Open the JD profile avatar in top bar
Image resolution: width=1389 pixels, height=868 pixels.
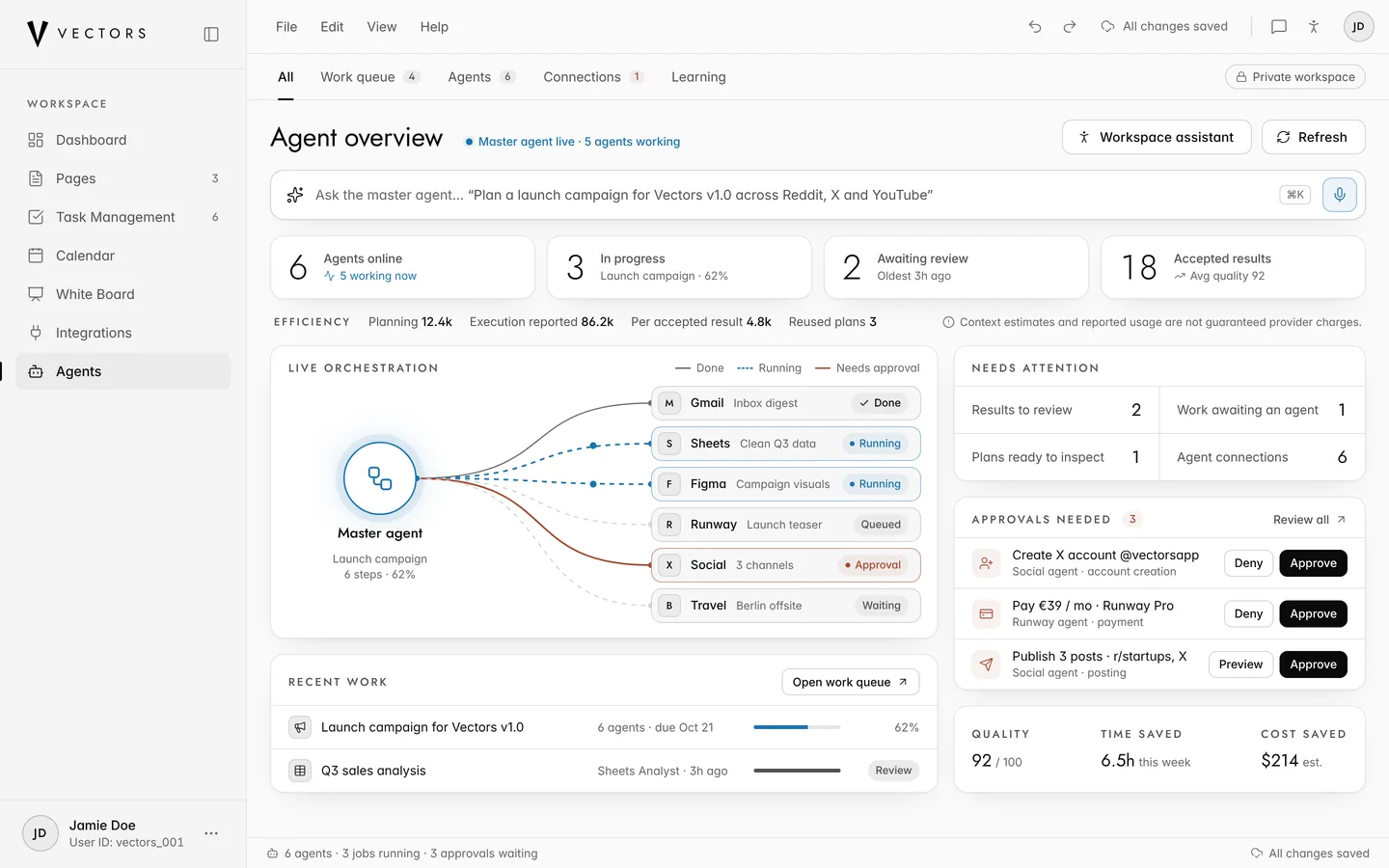[1358, 27]
